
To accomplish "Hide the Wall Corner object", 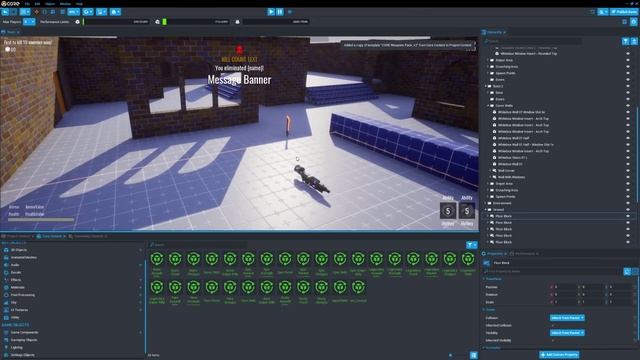I will pyautogui.click(x=628, y=171).
